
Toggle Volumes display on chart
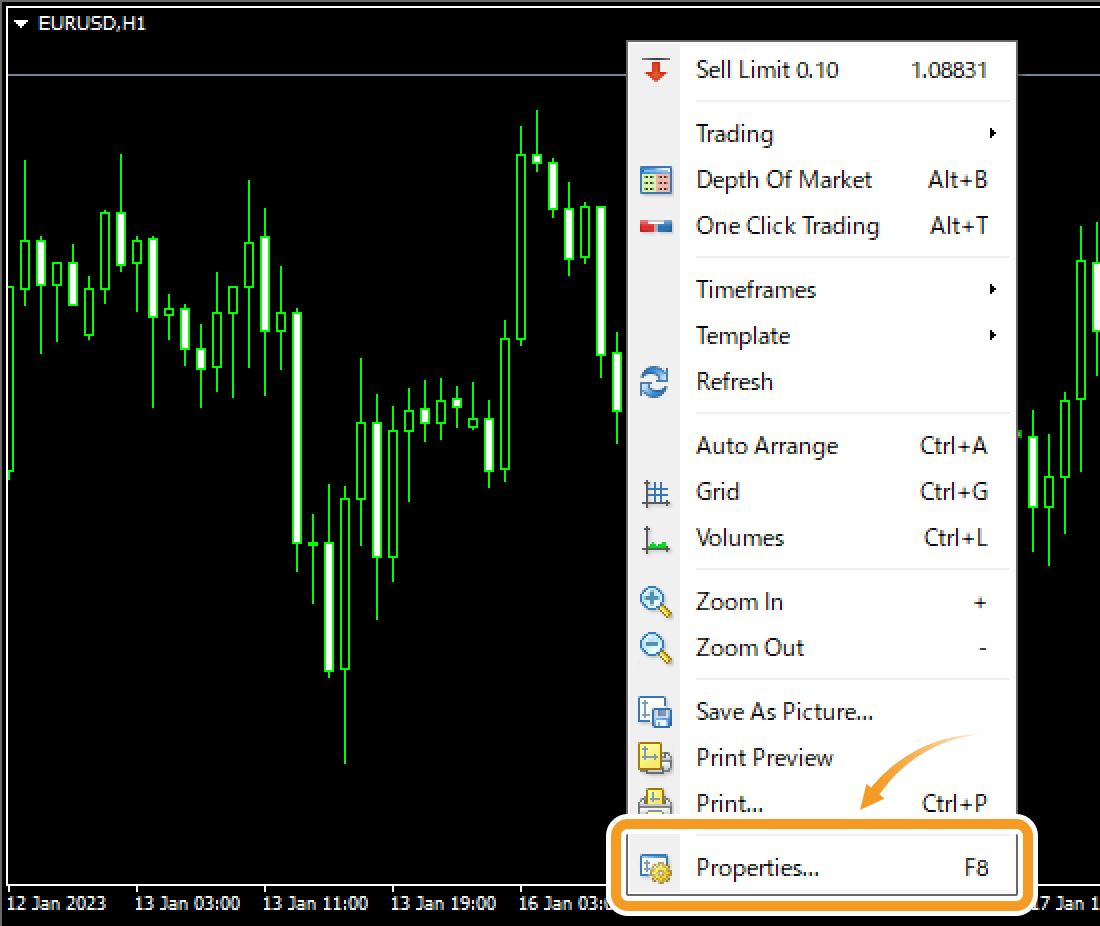[x=740, y=538]
